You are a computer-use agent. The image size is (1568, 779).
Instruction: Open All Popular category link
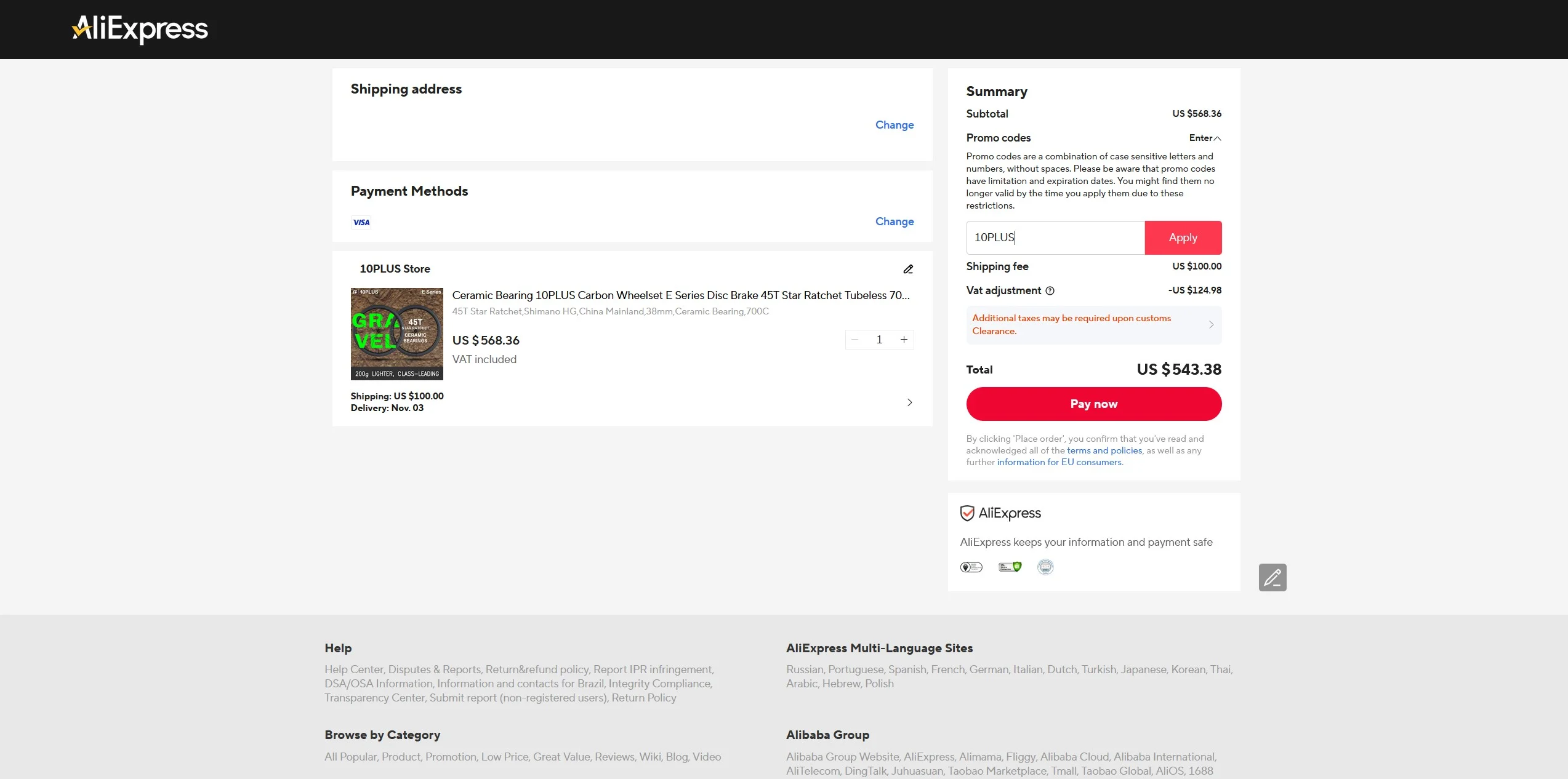[351, 757]
